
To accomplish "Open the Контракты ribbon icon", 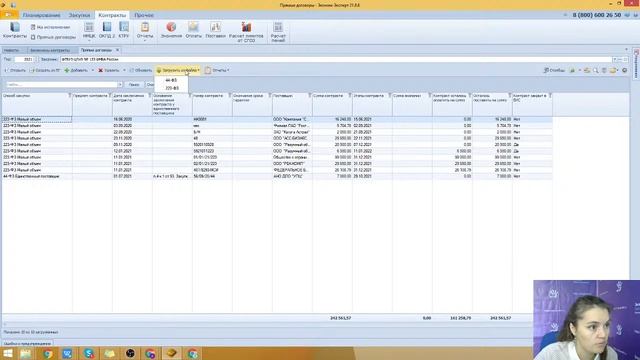I will tap(15, 31).
